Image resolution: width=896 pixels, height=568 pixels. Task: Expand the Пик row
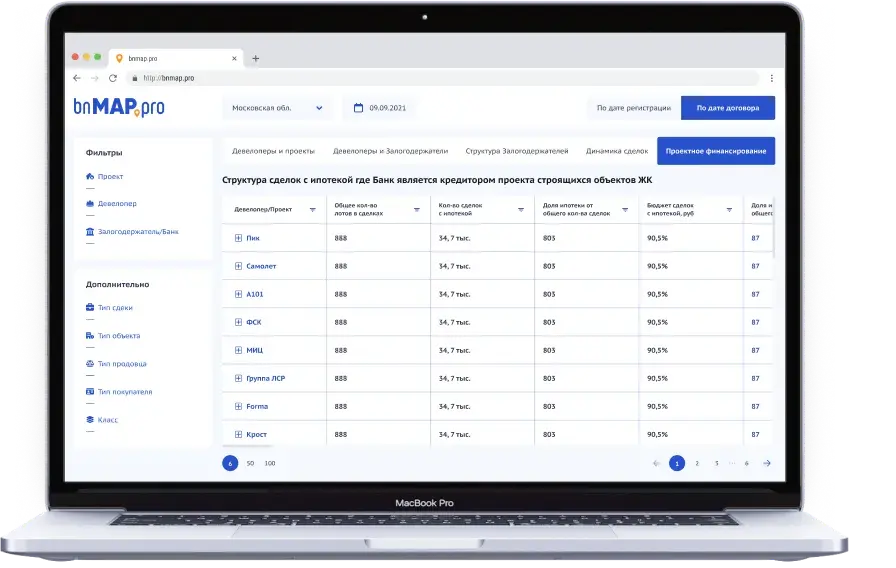coord(238,238)
